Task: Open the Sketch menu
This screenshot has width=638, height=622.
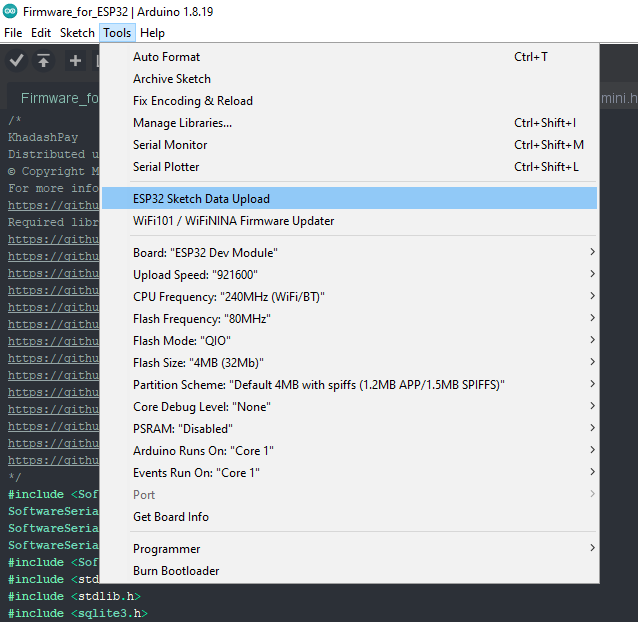Action: pyautogui.click(x=77, y=33)
